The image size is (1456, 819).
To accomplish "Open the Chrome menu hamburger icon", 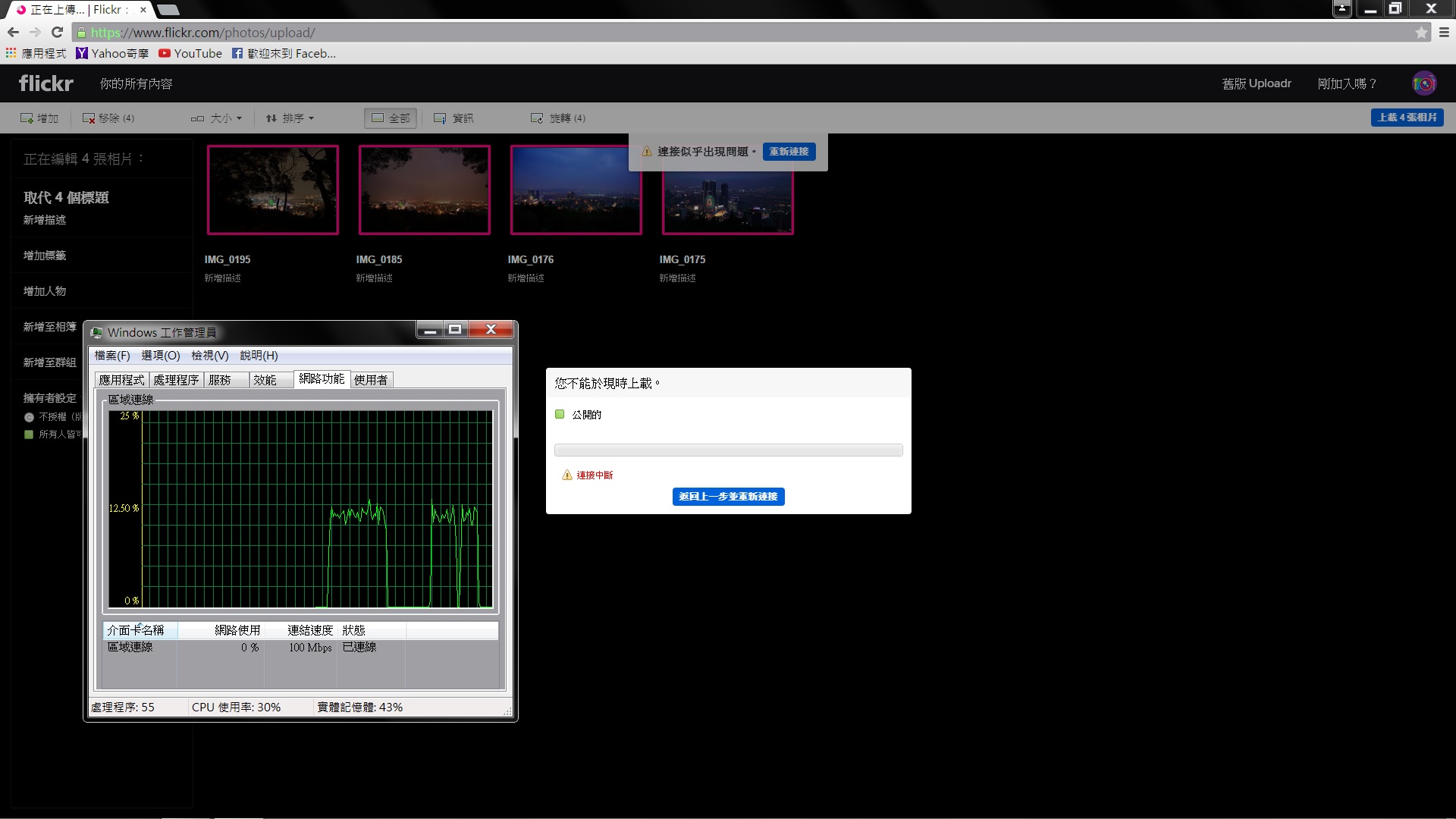I will click(x=1444, y=33).
